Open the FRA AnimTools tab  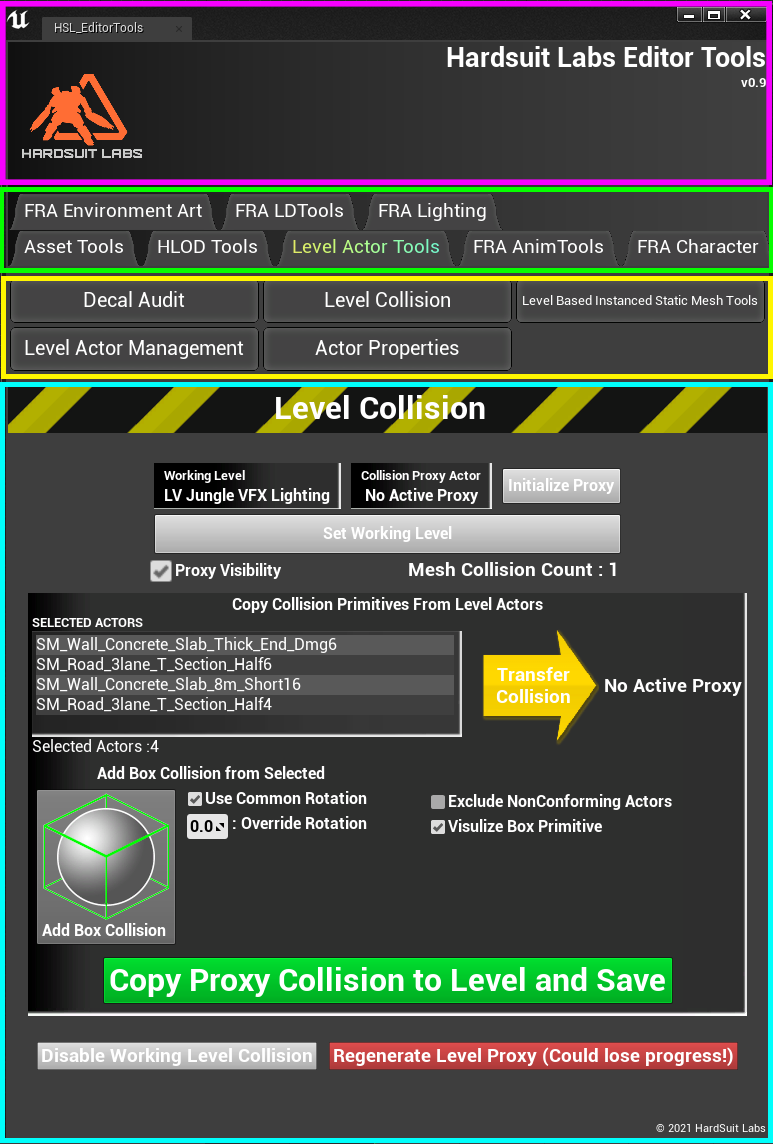pos(538,247)
